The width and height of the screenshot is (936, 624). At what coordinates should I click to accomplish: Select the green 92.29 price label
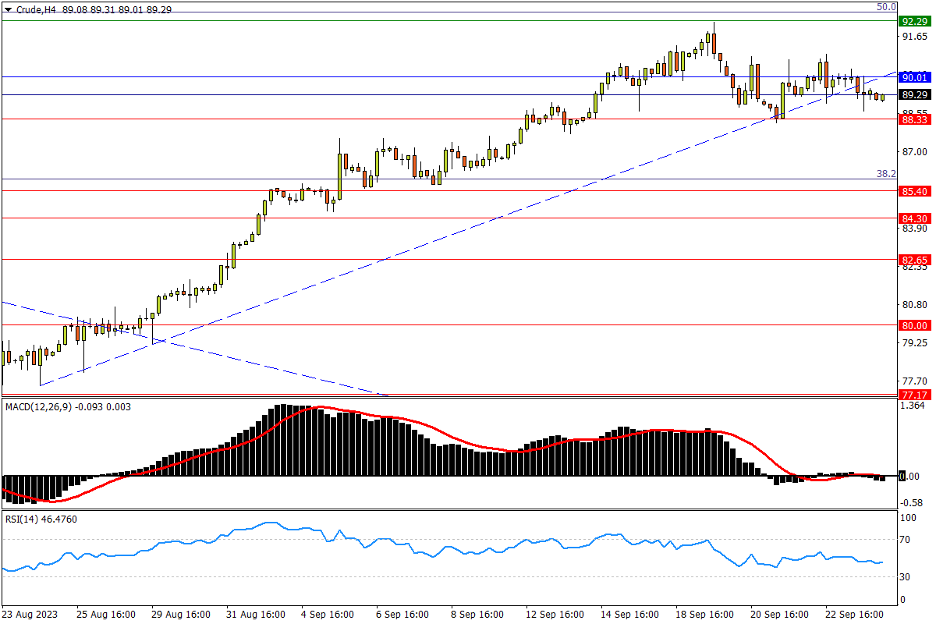[x=913, y=21]
